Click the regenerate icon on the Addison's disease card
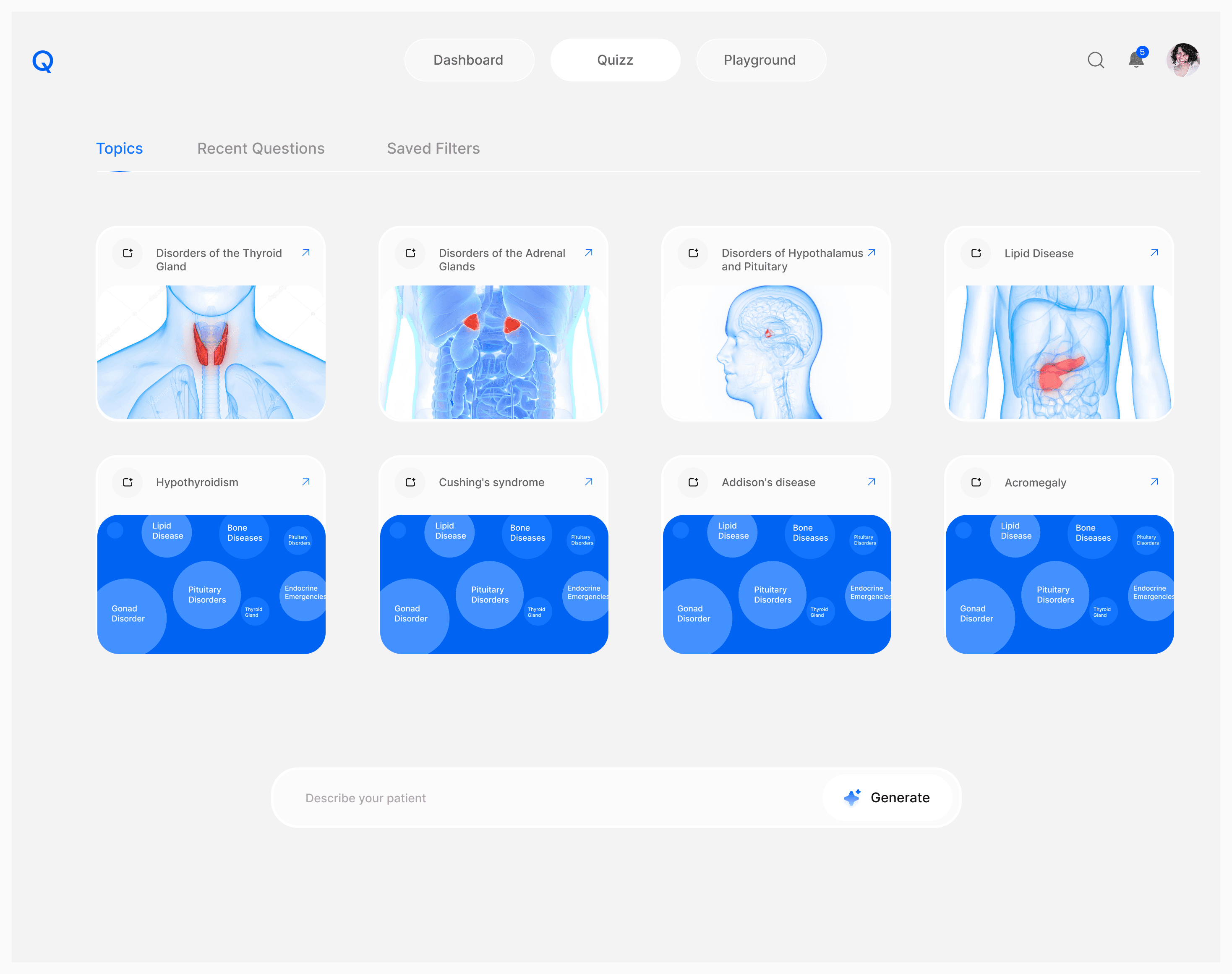Screen dimensions: 1232x974 coord(693,482)
